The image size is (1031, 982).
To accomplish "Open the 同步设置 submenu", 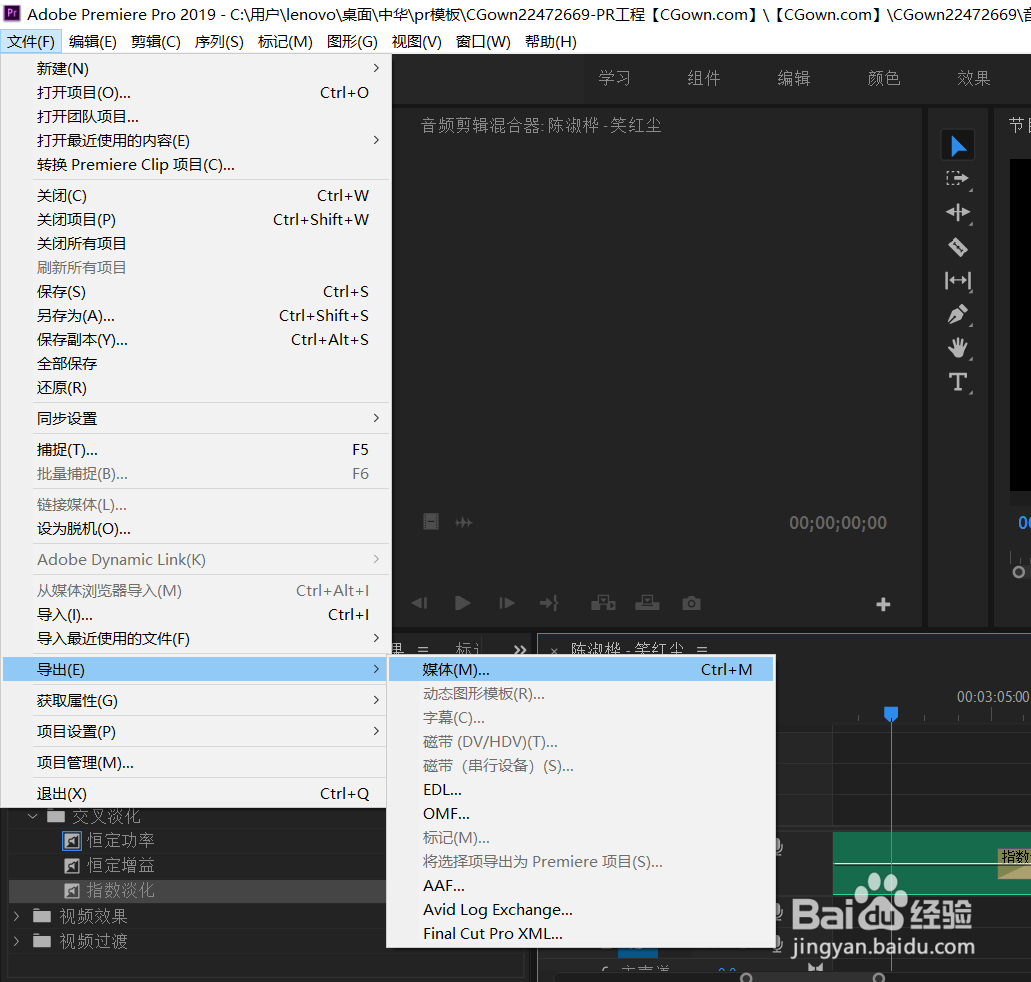I will [196, 418].
